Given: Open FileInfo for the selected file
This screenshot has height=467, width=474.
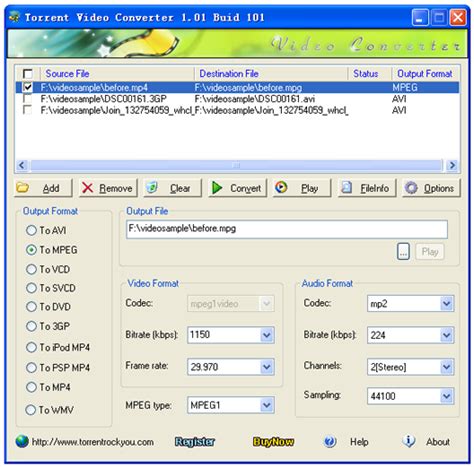Looking at the screenshot, I should [x=367, y=188].
